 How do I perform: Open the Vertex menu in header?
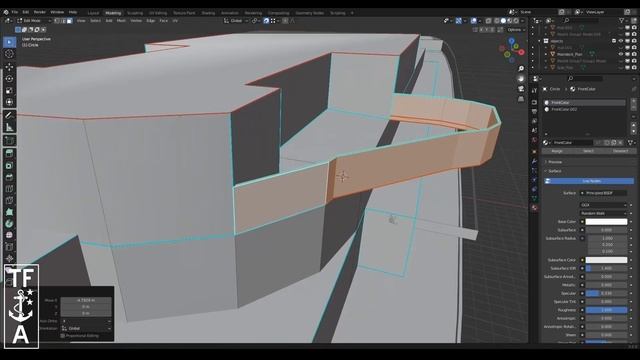coord(136,20)
